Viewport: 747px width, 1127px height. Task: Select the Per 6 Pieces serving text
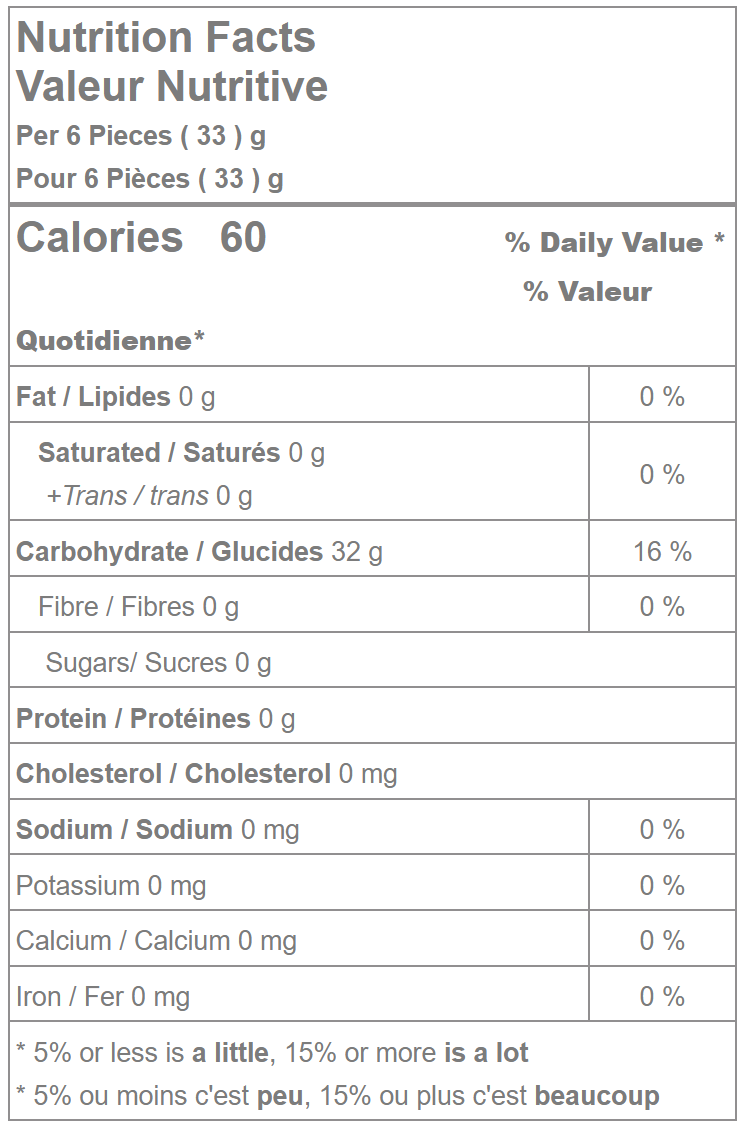point(141,135)
